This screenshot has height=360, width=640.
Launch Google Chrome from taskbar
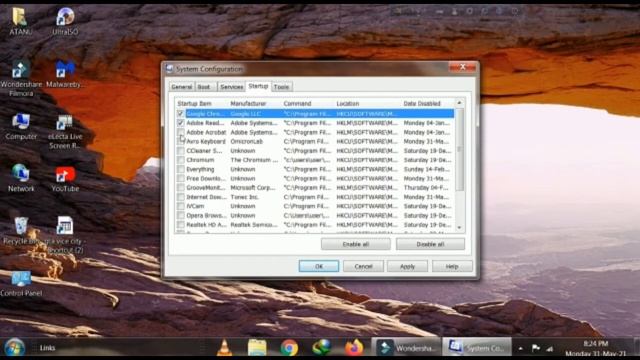click(x=289, y=348)
